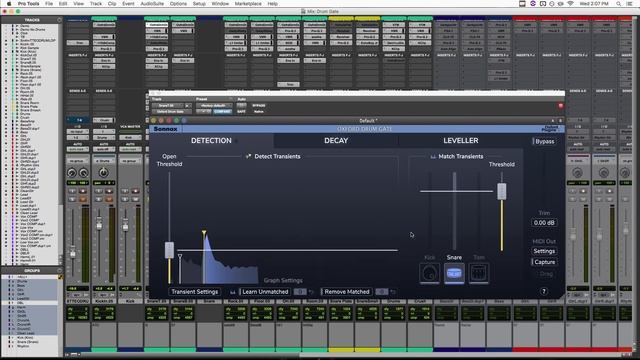Viewport: 640px width, 360px height.
Task: Select the Tom drum type icon
Action: 479,273
